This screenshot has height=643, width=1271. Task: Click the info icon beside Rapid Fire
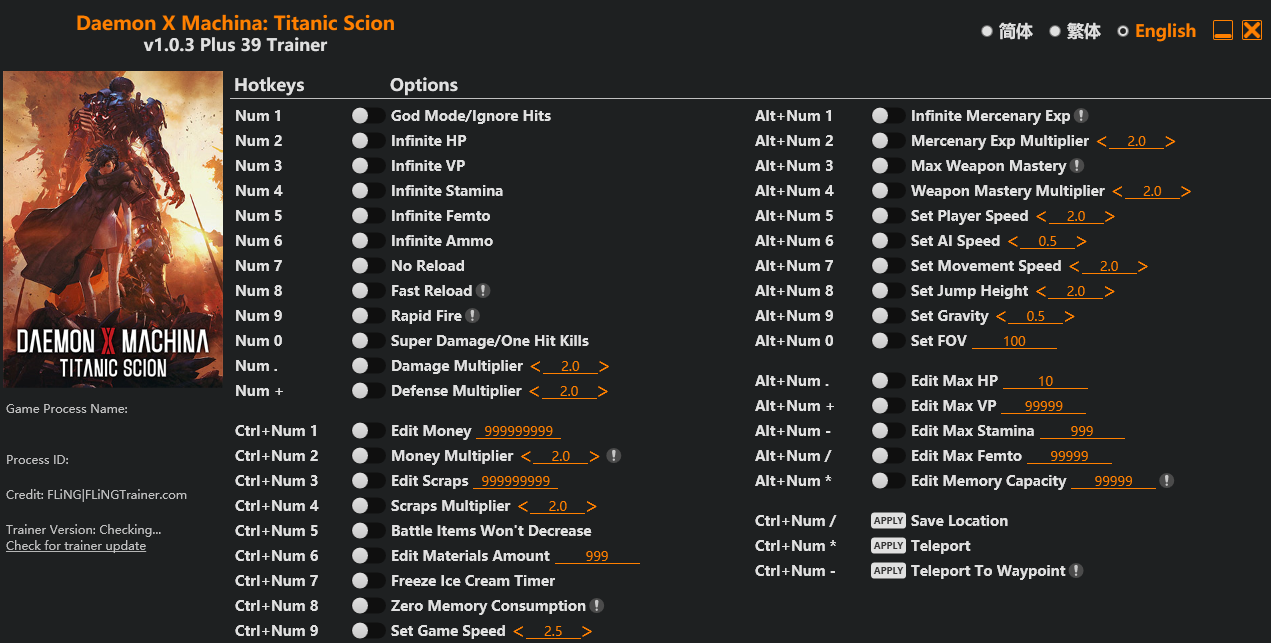pyautogui.click(x=473, y=316)
